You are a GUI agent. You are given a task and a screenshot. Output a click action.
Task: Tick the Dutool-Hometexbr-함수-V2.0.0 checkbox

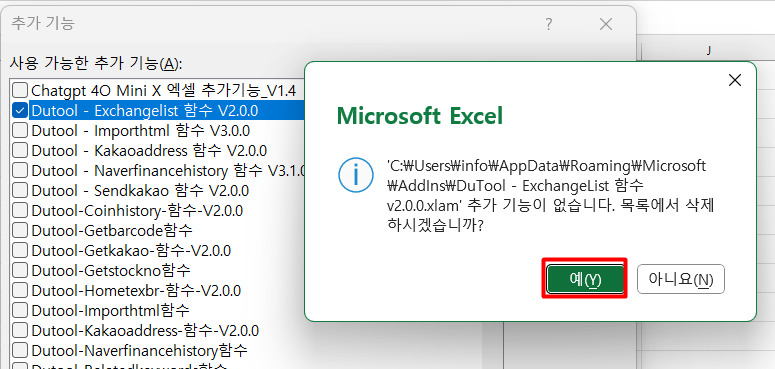(20, 290)
